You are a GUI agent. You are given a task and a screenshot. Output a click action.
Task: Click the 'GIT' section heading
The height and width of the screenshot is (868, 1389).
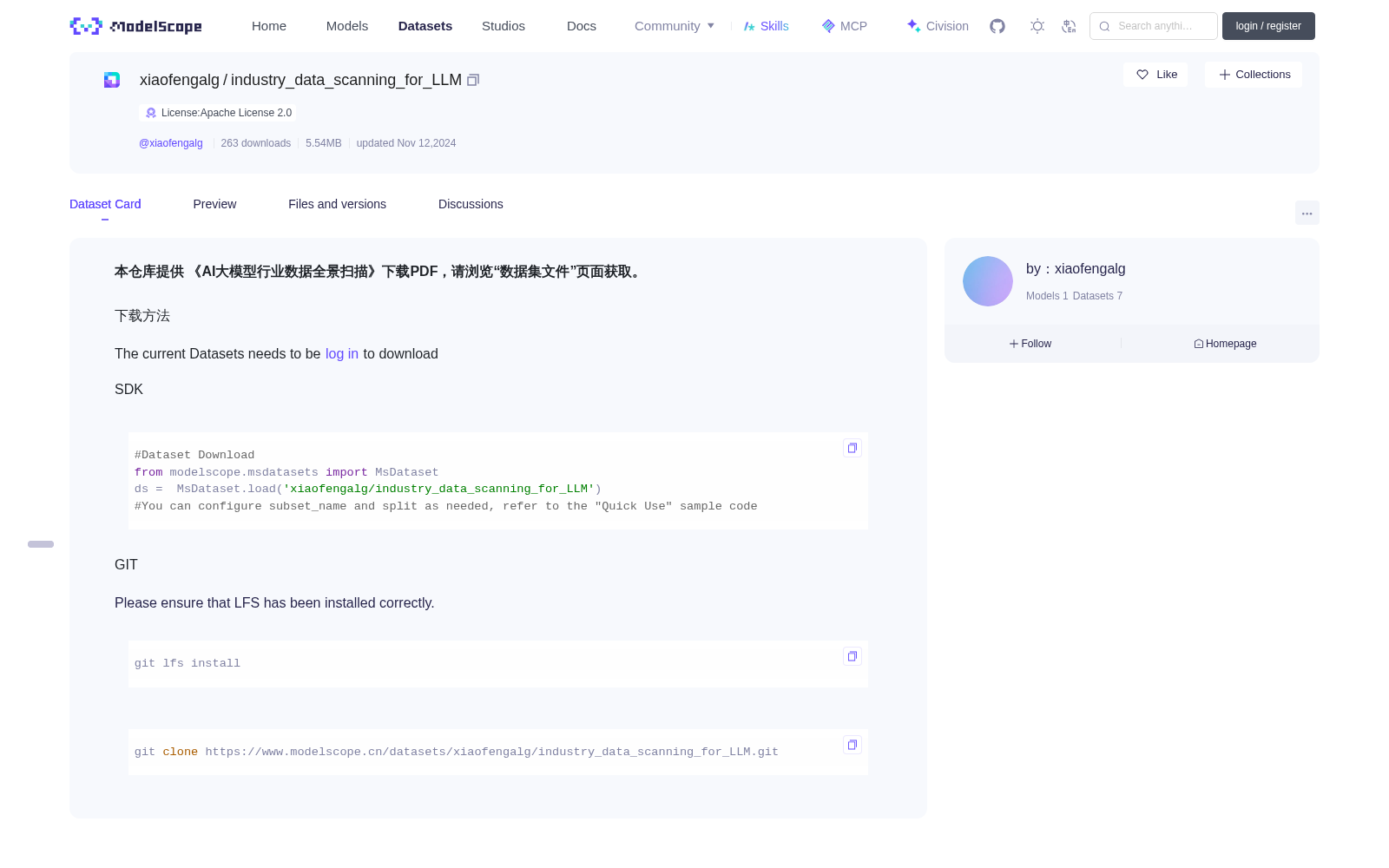tap(126, 565)
